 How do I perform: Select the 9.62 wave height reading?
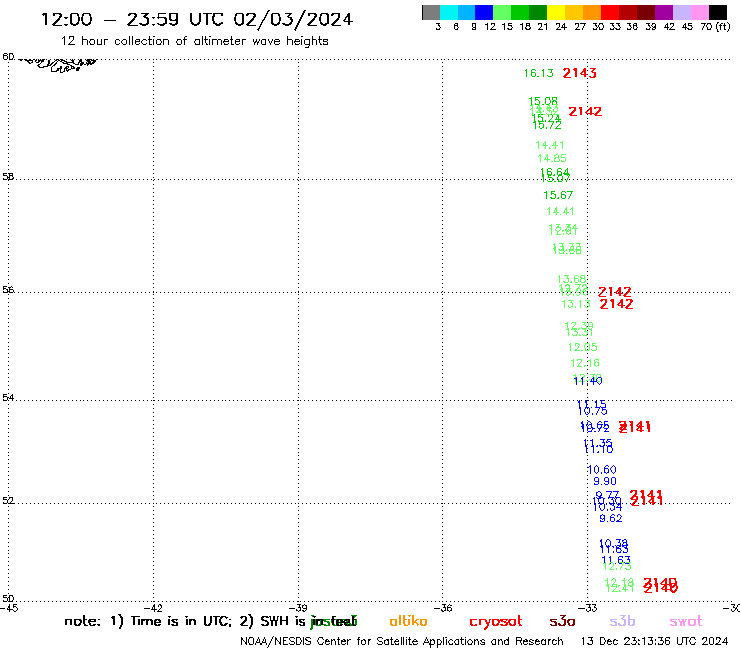click(611, 518)
